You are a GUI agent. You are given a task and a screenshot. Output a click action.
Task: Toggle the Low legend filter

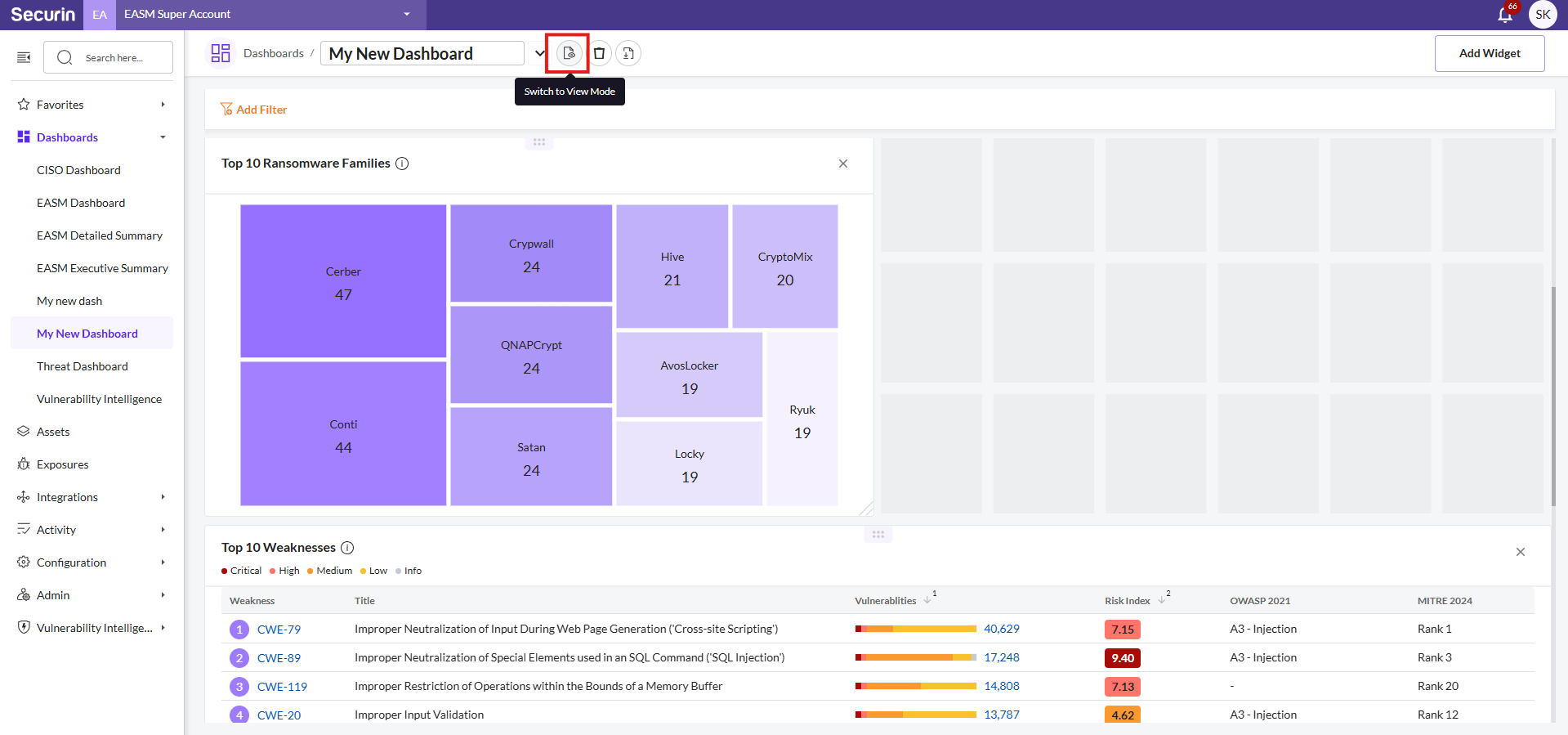(373, 571)
